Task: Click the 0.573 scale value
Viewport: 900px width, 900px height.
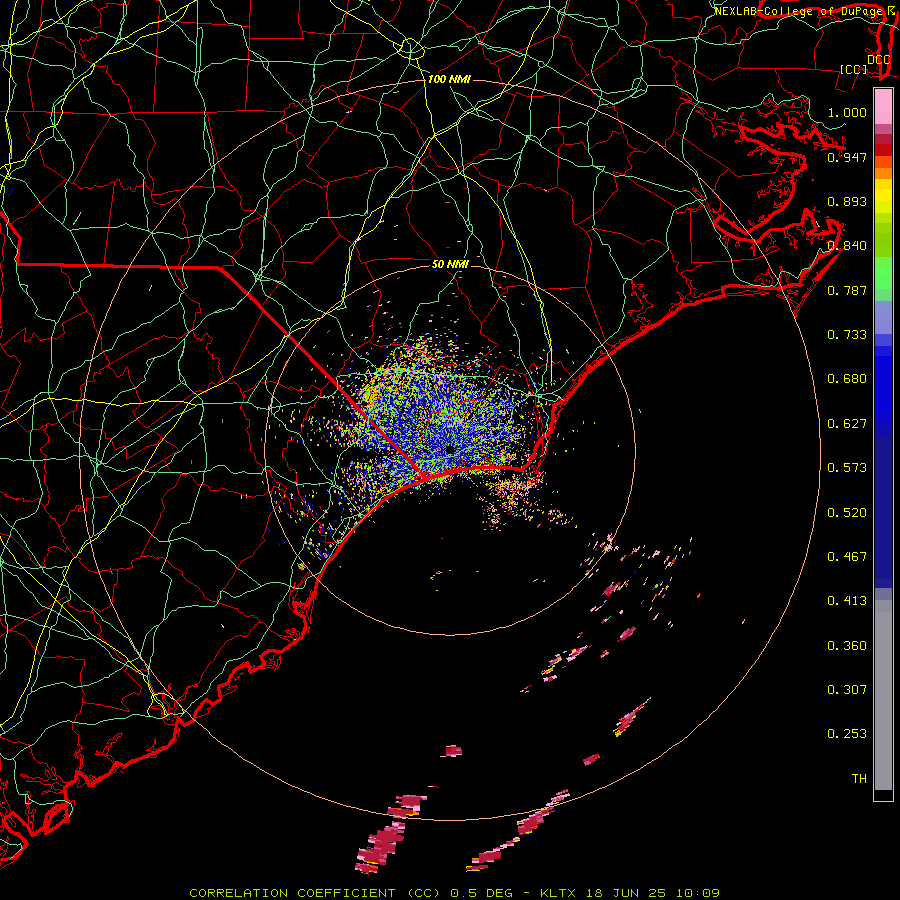Action: [847, 468]
